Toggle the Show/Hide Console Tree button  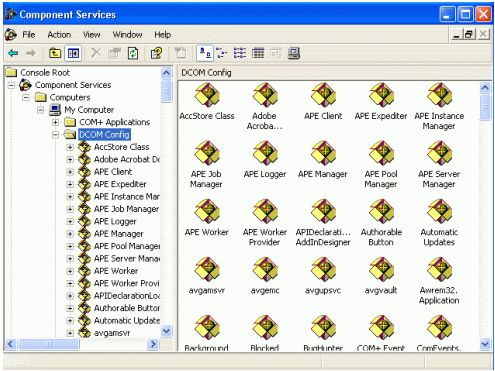click(x=73, y=53)
